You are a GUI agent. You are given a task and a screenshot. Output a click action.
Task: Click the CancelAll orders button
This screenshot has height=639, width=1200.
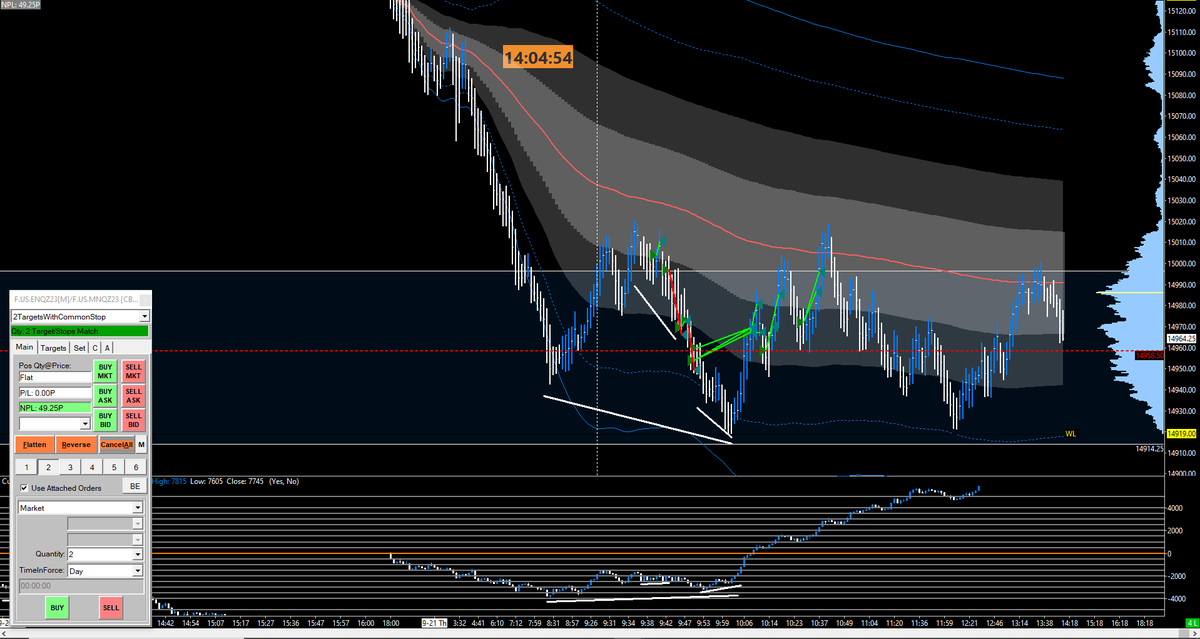[x=116, y=445]
